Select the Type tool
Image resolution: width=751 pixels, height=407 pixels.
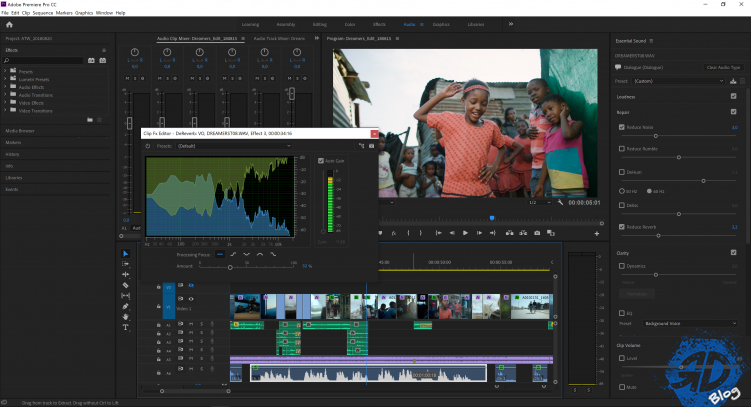126,327
